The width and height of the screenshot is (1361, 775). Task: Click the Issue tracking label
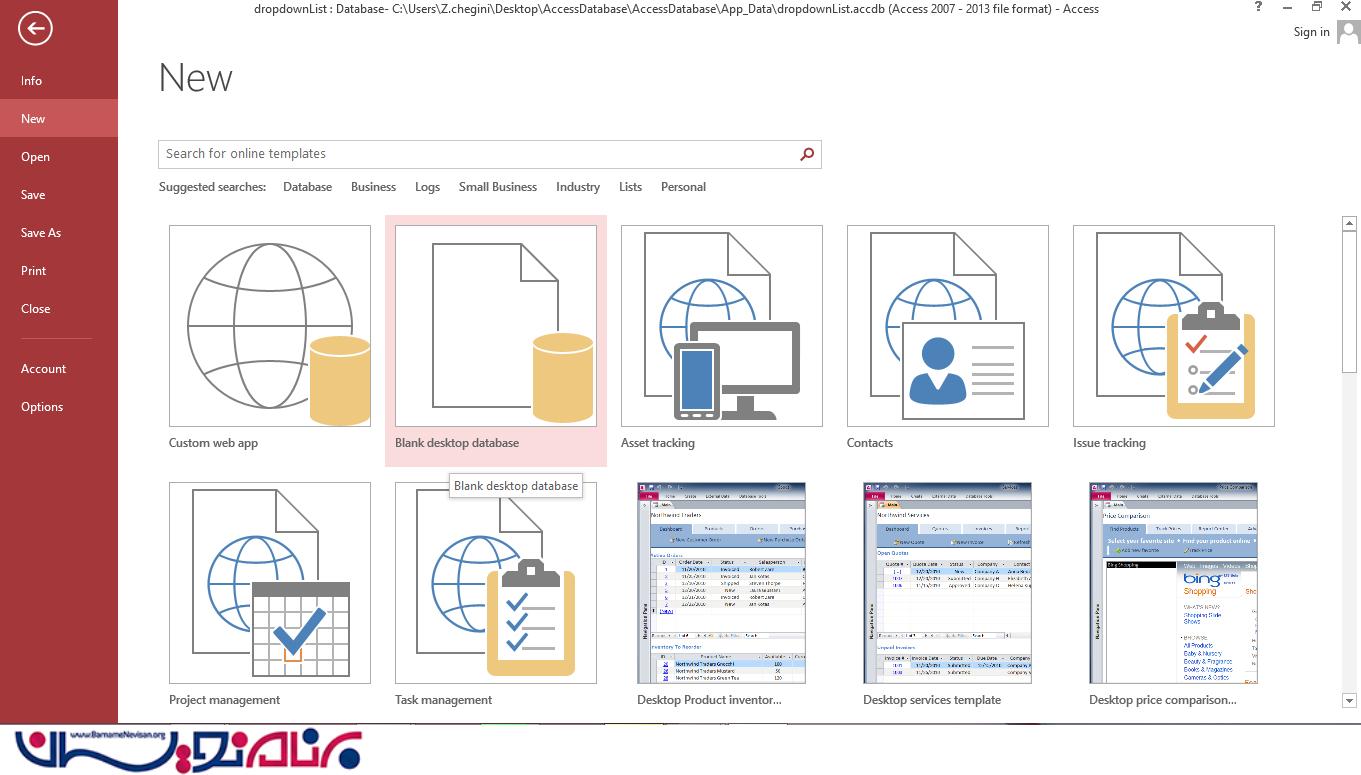(1109, 443)
